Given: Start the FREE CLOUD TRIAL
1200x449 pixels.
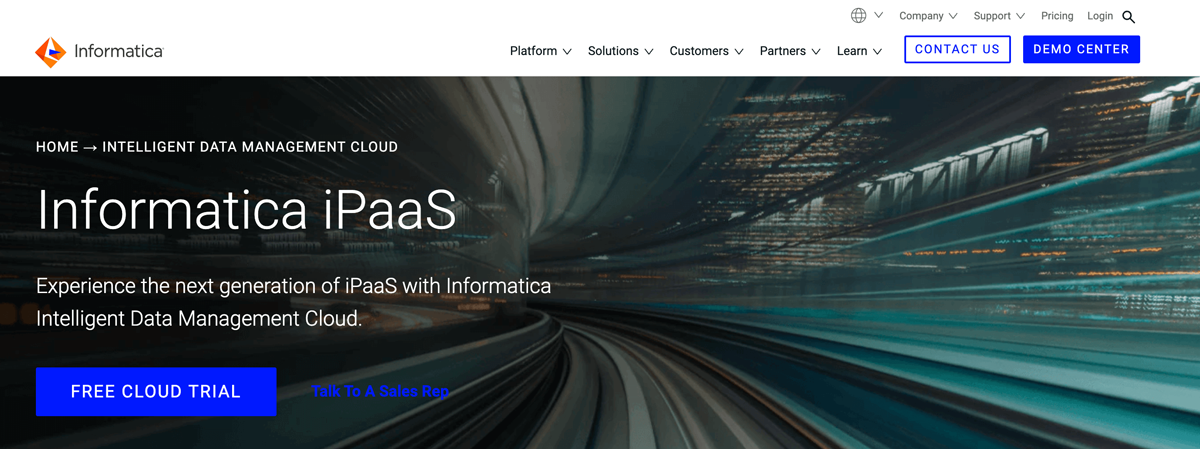Looking at the screenshot, I should point(156,392).
